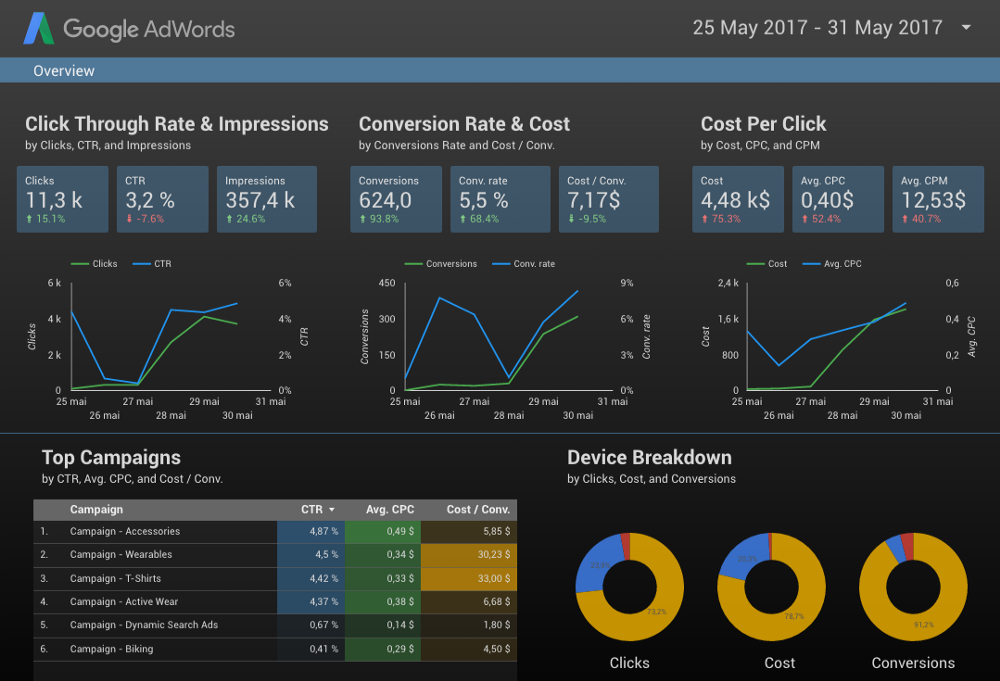Click the Campaign column header

point(96,509)
